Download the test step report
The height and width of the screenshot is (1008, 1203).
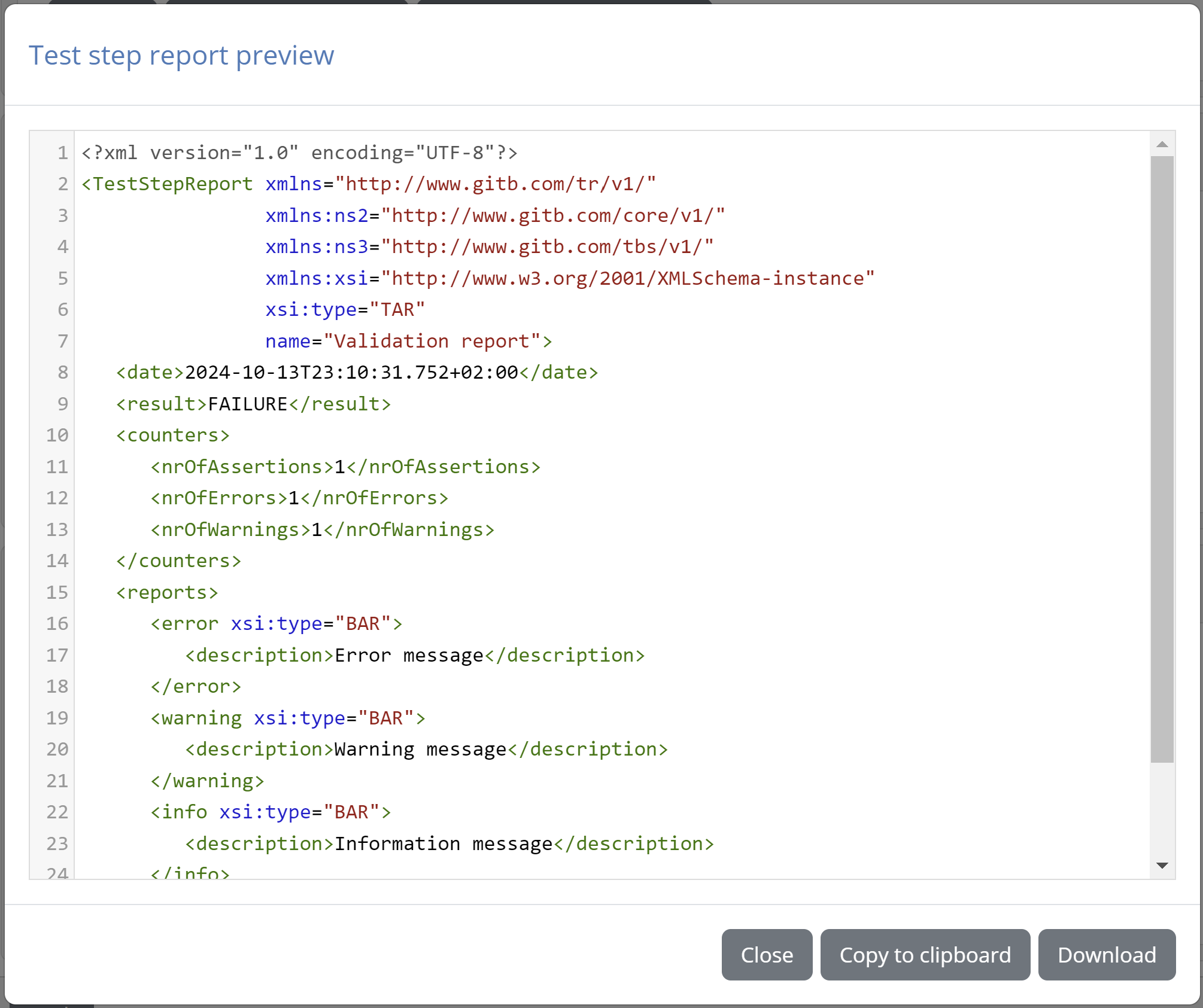point(1107,955)
